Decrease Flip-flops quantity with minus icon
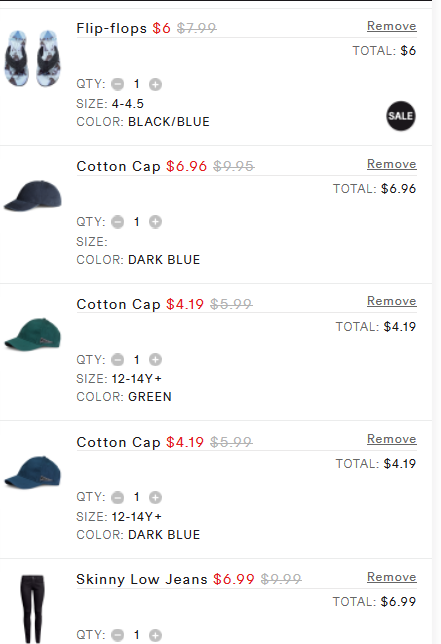This screenshot has width=441, height=644. click(x=117, y=84)
